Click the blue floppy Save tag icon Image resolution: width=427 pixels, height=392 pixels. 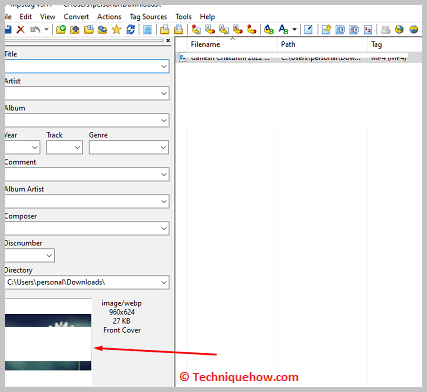click(8, 30)
